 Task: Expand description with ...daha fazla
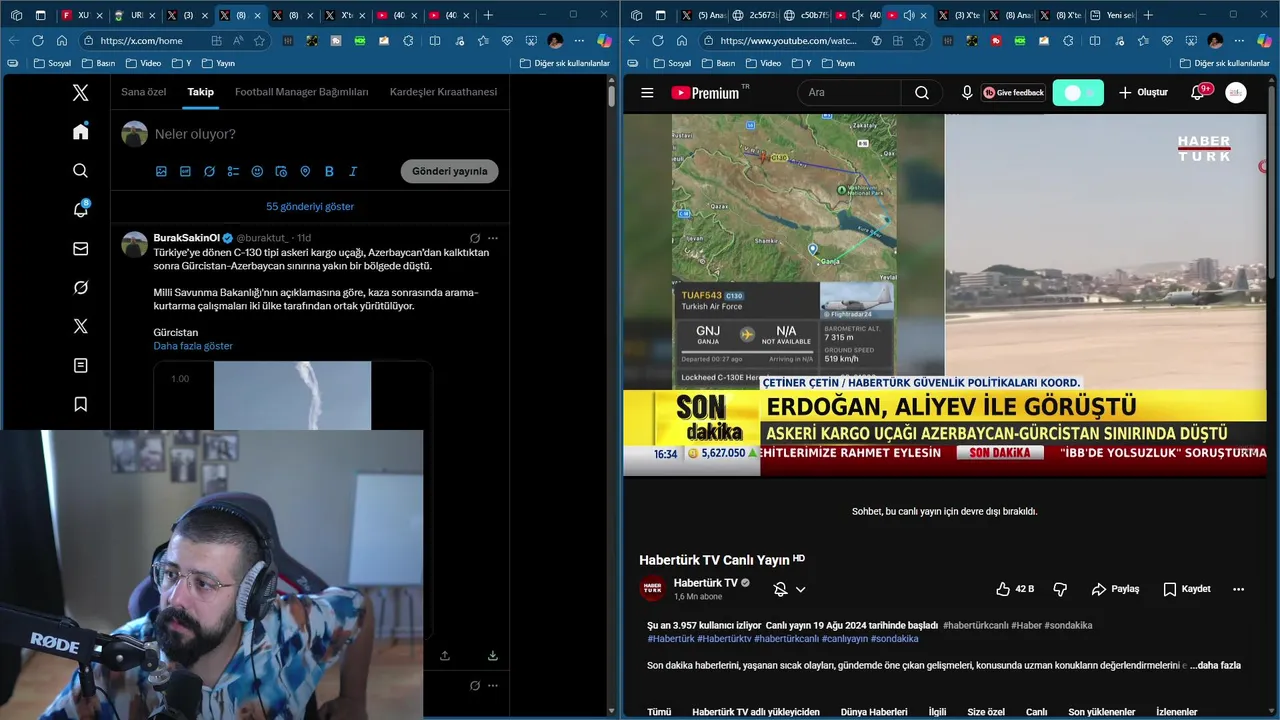(x=1215, y=665)
